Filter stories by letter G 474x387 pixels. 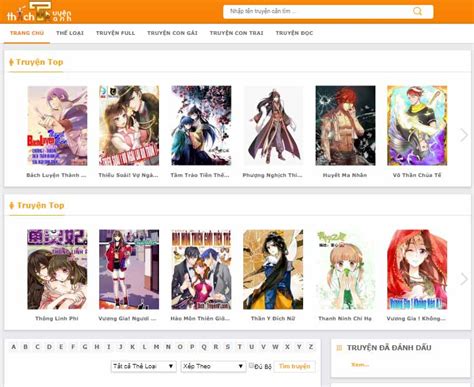click(85, 347)
